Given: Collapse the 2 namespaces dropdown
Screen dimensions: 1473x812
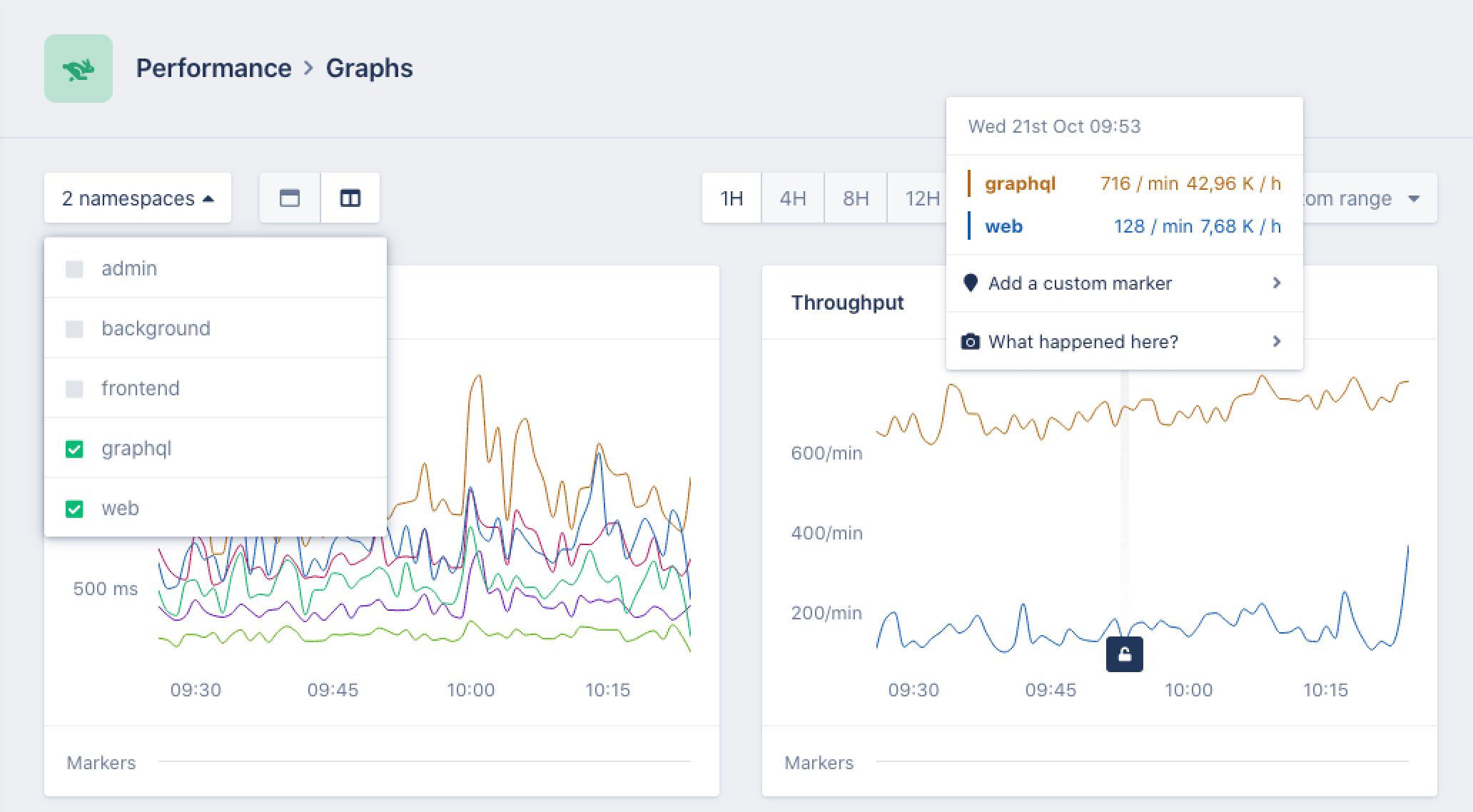Looking at the screenshot, I should click(137, 198).
